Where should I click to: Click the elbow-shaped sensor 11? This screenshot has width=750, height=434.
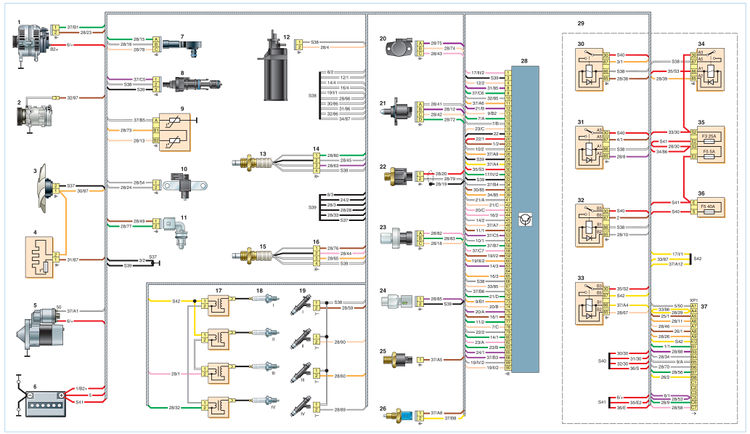point(176,231)
